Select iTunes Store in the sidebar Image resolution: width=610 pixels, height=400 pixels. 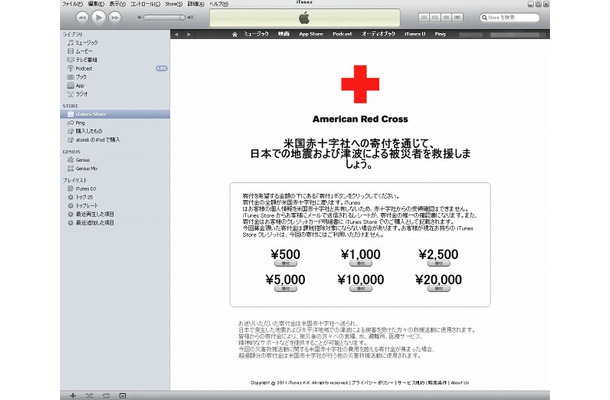pos(115,114)
